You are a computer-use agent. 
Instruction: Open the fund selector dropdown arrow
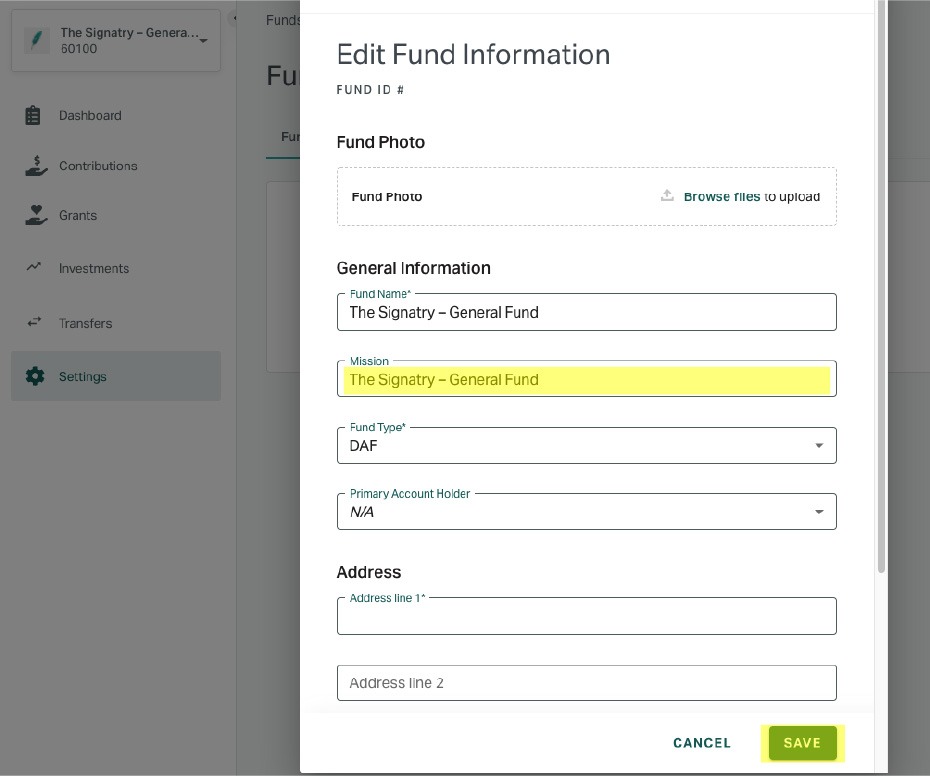point(203,41)
